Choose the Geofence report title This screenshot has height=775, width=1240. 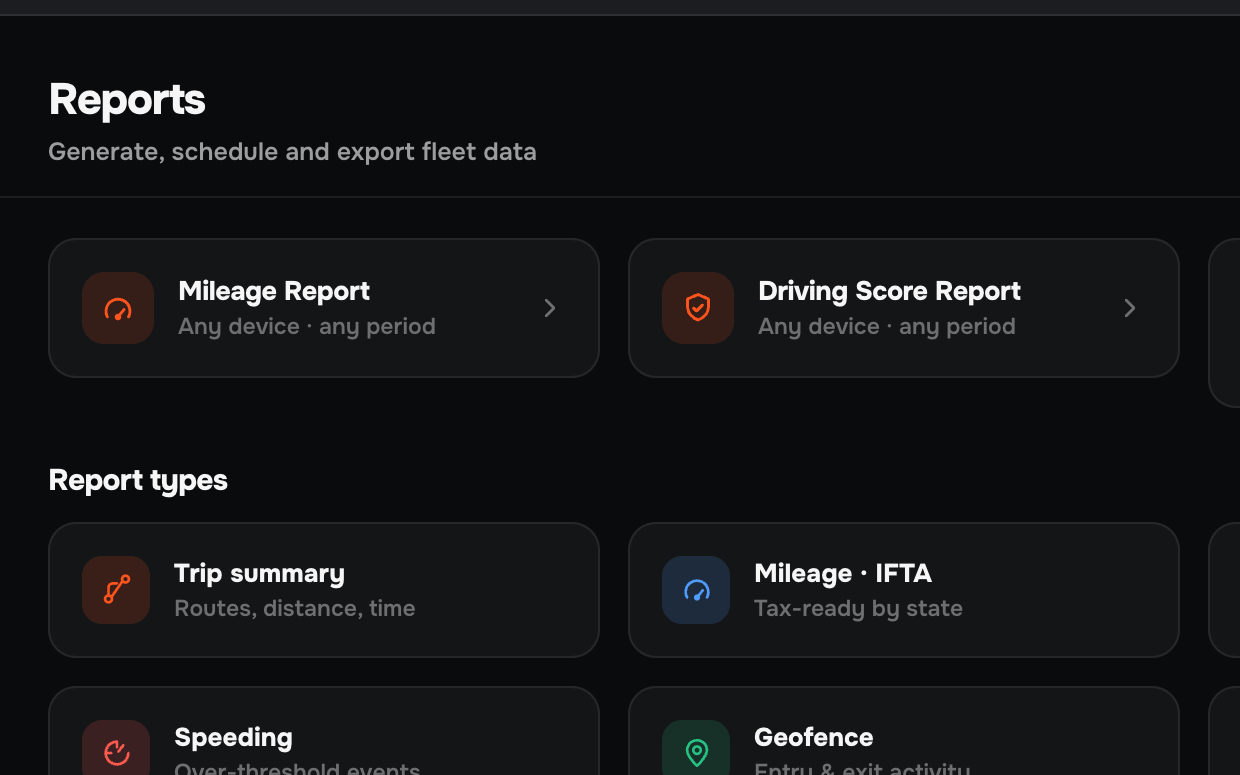tap(814, 737)
